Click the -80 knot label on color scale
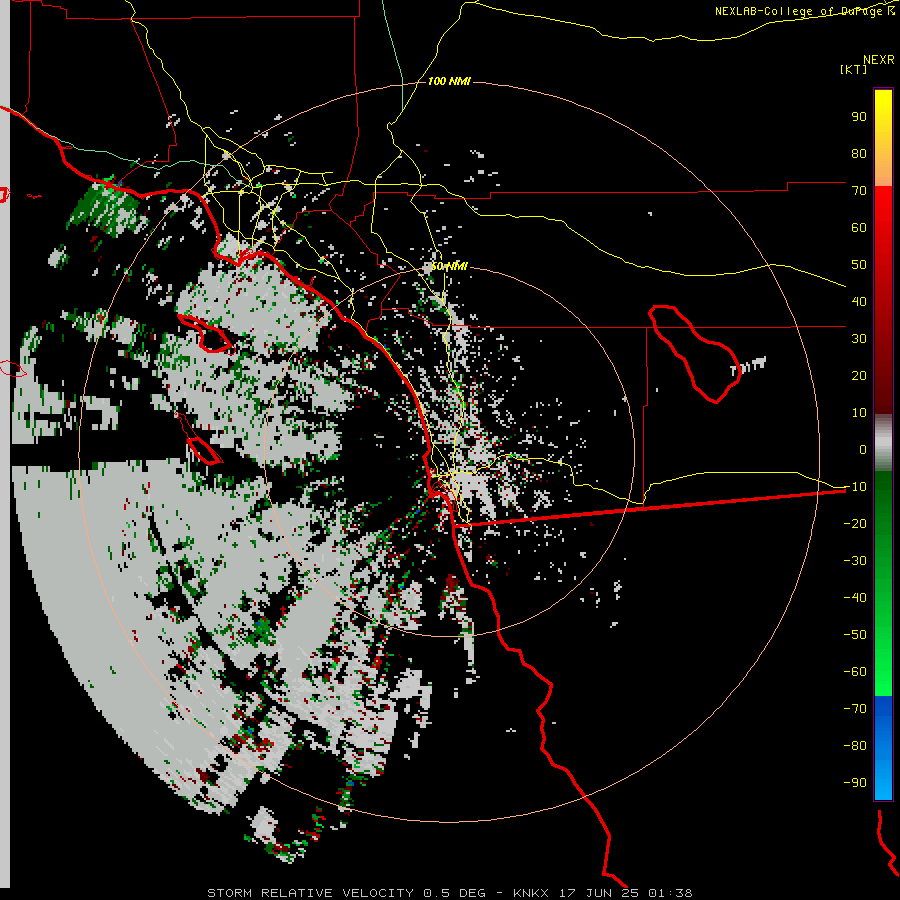This screenshot has width=900, height=900. tap(855, 746)
